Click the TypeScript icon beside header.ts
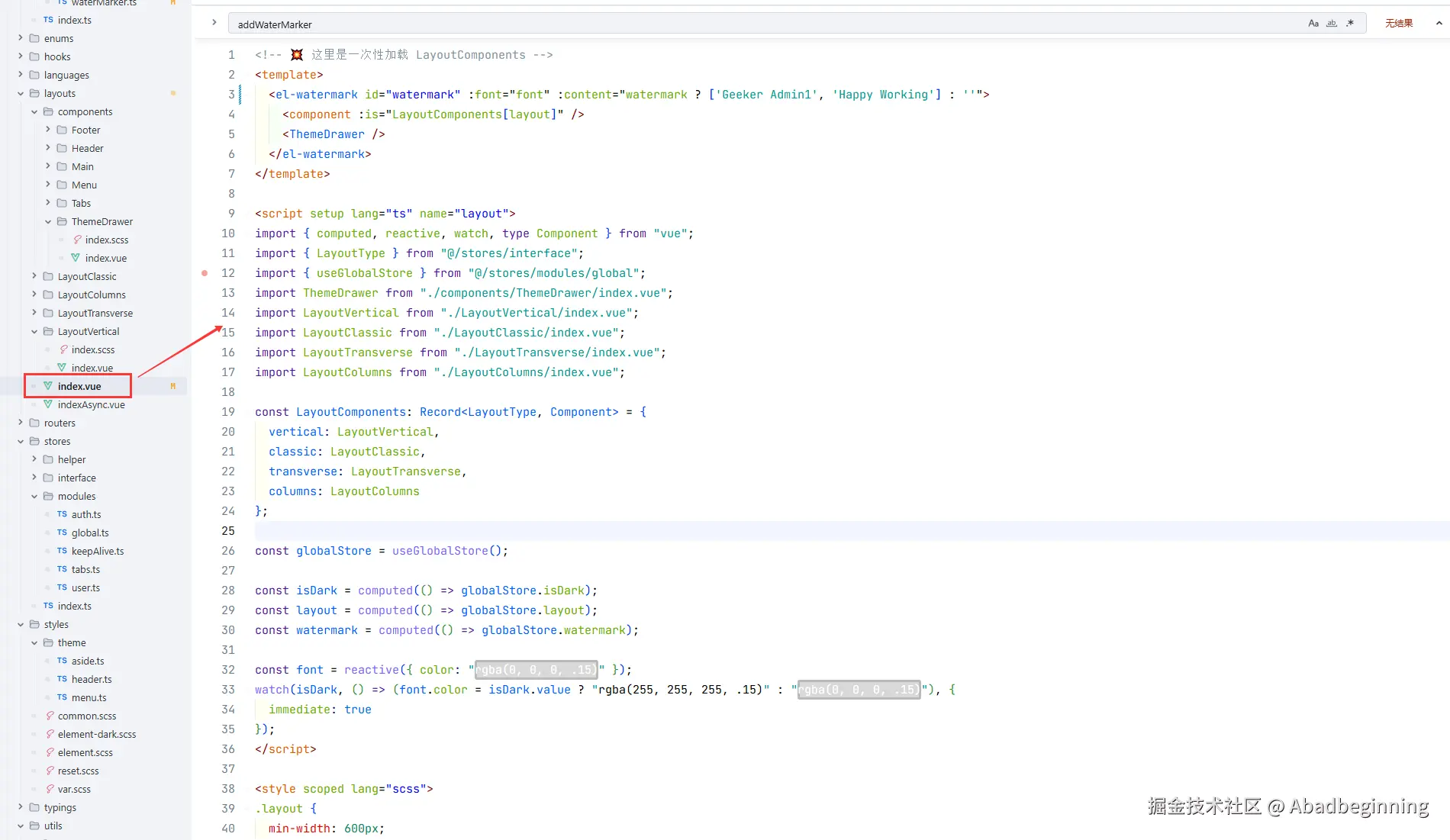 click(x=62, y=679)
